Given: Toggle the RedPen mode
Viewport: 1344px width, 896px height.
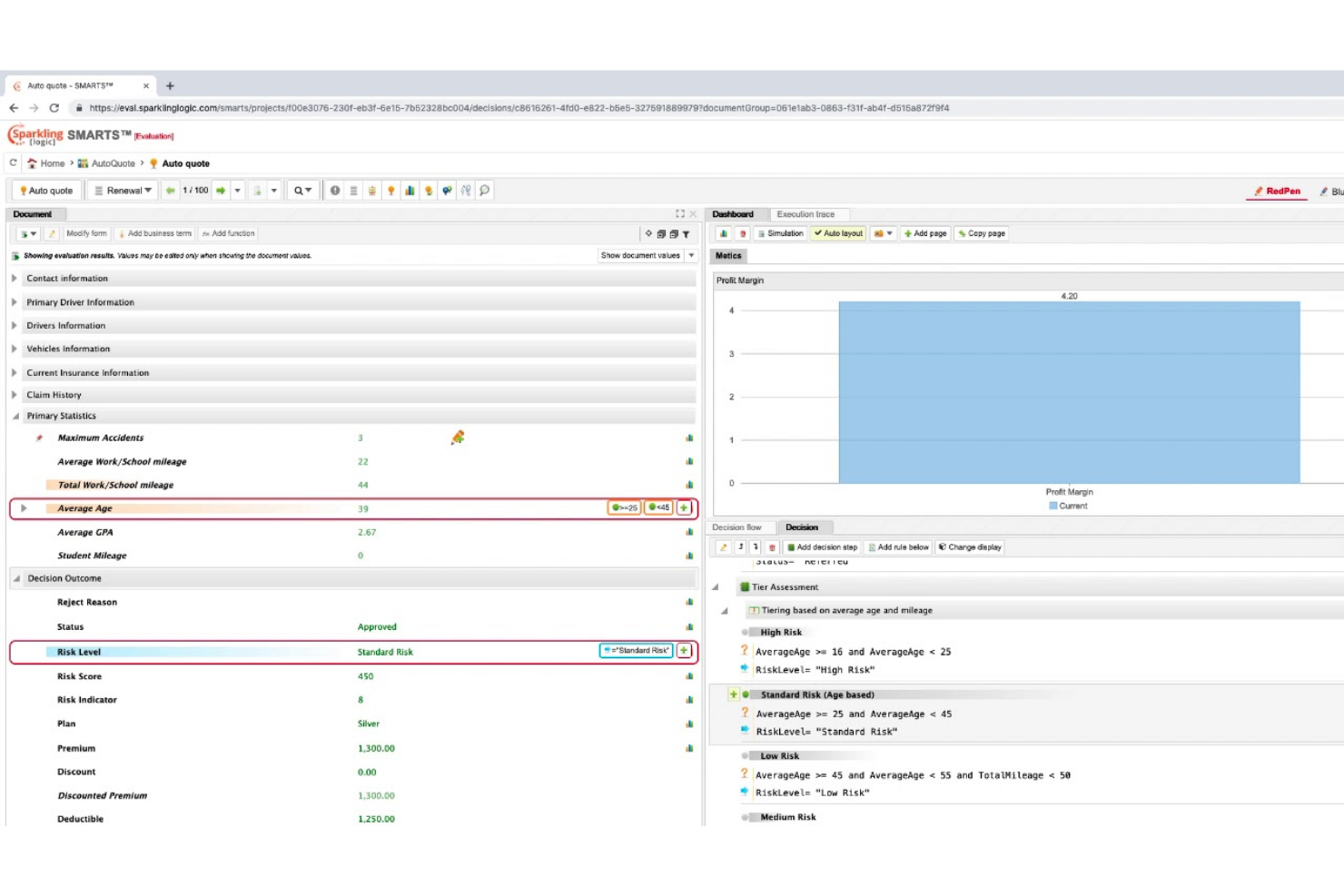Looking at the screenshot, I should click(x=1277, y=192).
